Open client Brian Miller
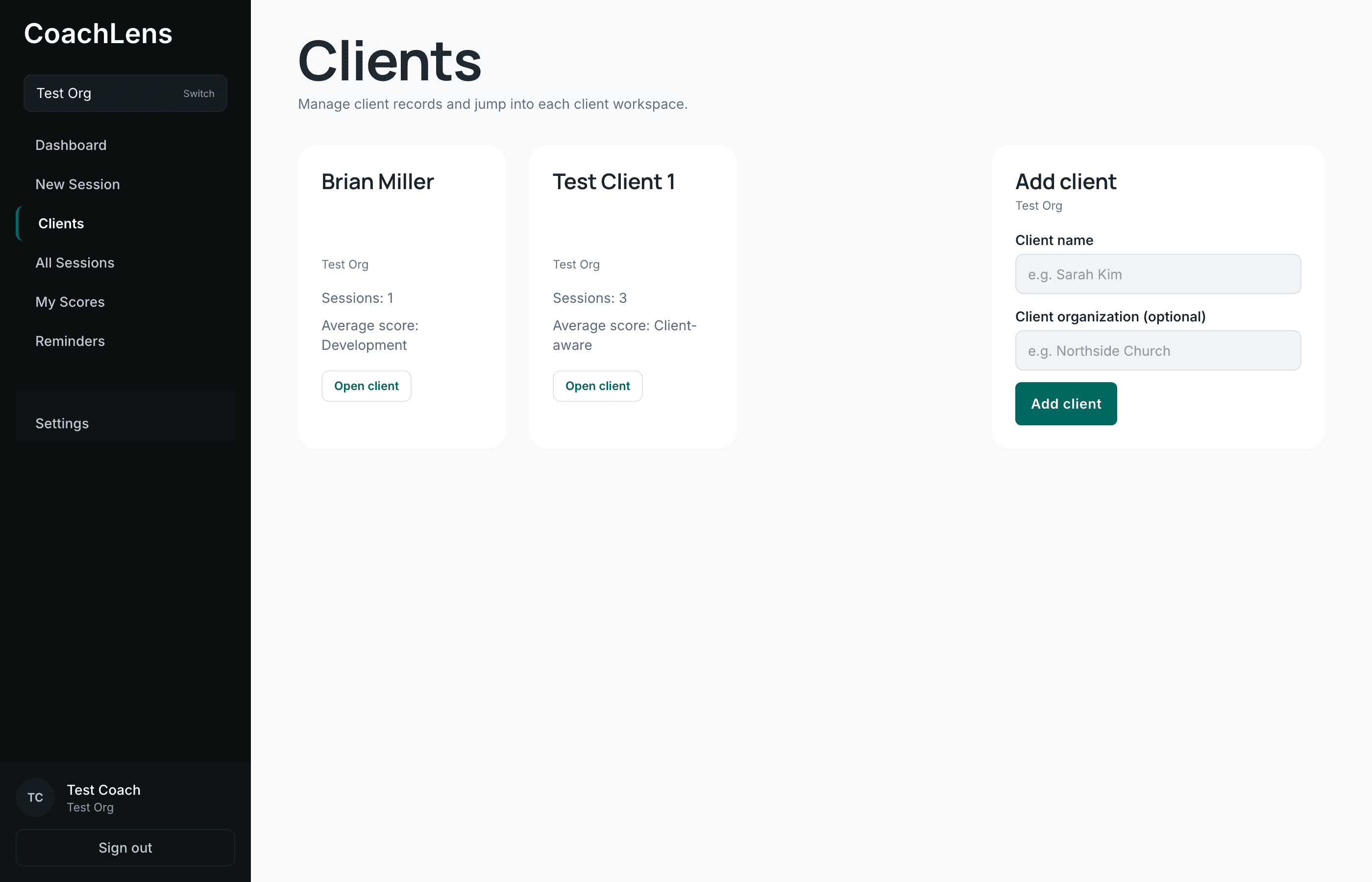Screen dimensions: 1372x882 [367, 386]
